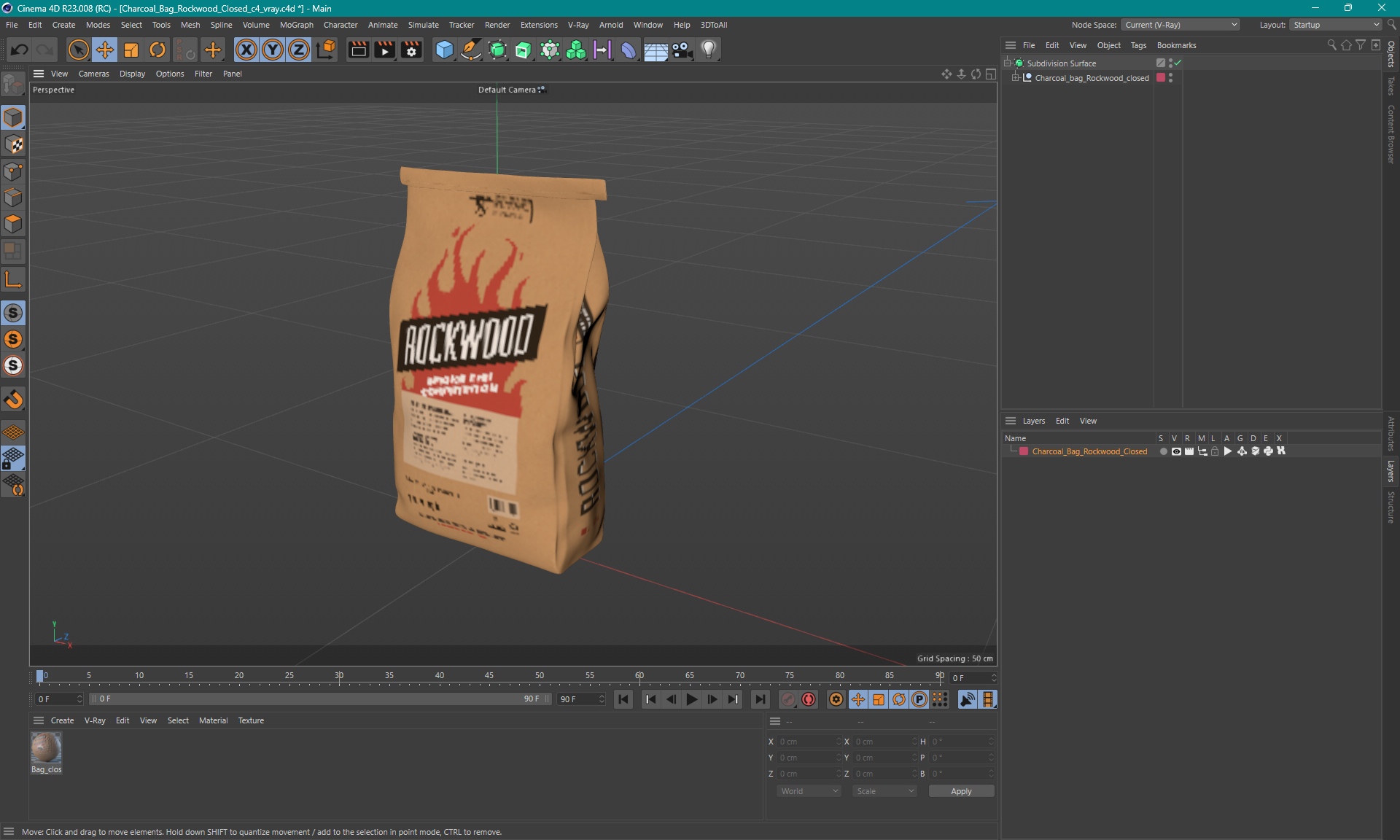
Task: Select the Live Selection tool
Action: pos(78,50)
